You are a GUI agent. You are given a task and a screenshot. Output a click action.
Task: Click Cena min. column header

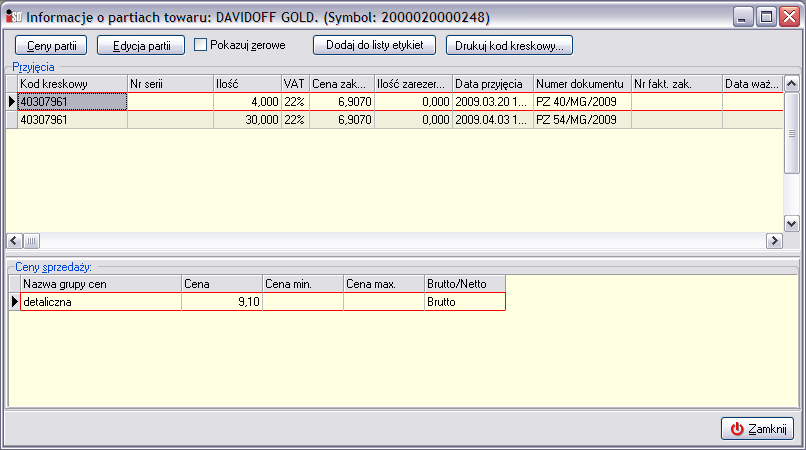(x=303, y=284)
